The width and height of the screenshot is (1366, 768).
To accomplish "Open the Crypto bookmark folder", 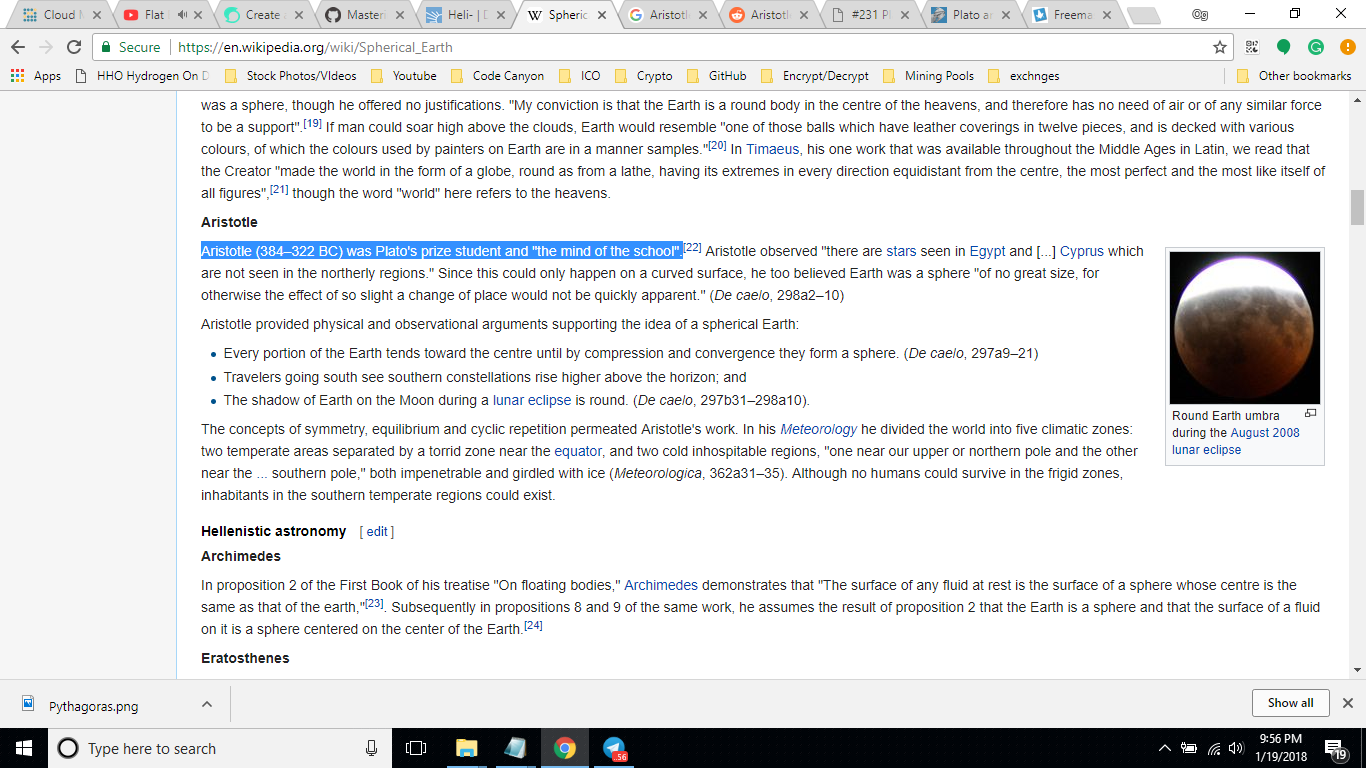I will 644,76.
